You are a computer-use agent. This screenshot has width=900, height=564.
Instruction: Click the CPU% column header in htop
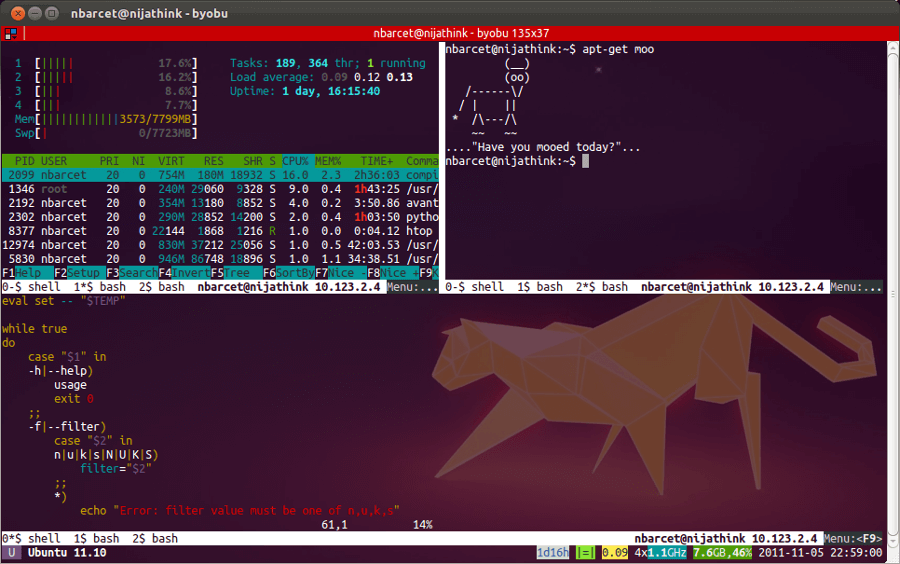click(x=295, y=160)
